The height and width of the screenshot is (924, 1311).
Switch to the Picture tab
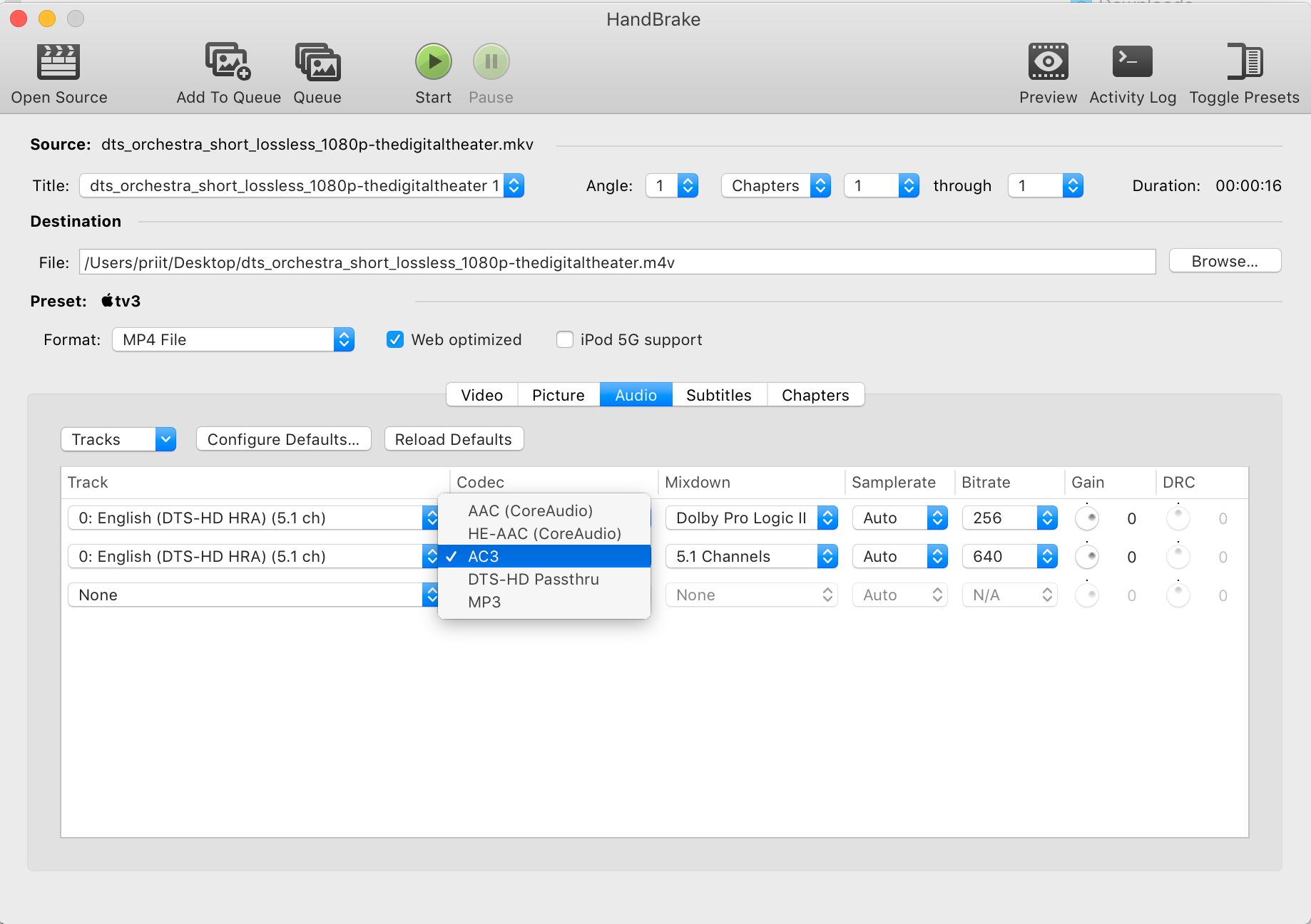pyautogui.click(x=558, y=395)
